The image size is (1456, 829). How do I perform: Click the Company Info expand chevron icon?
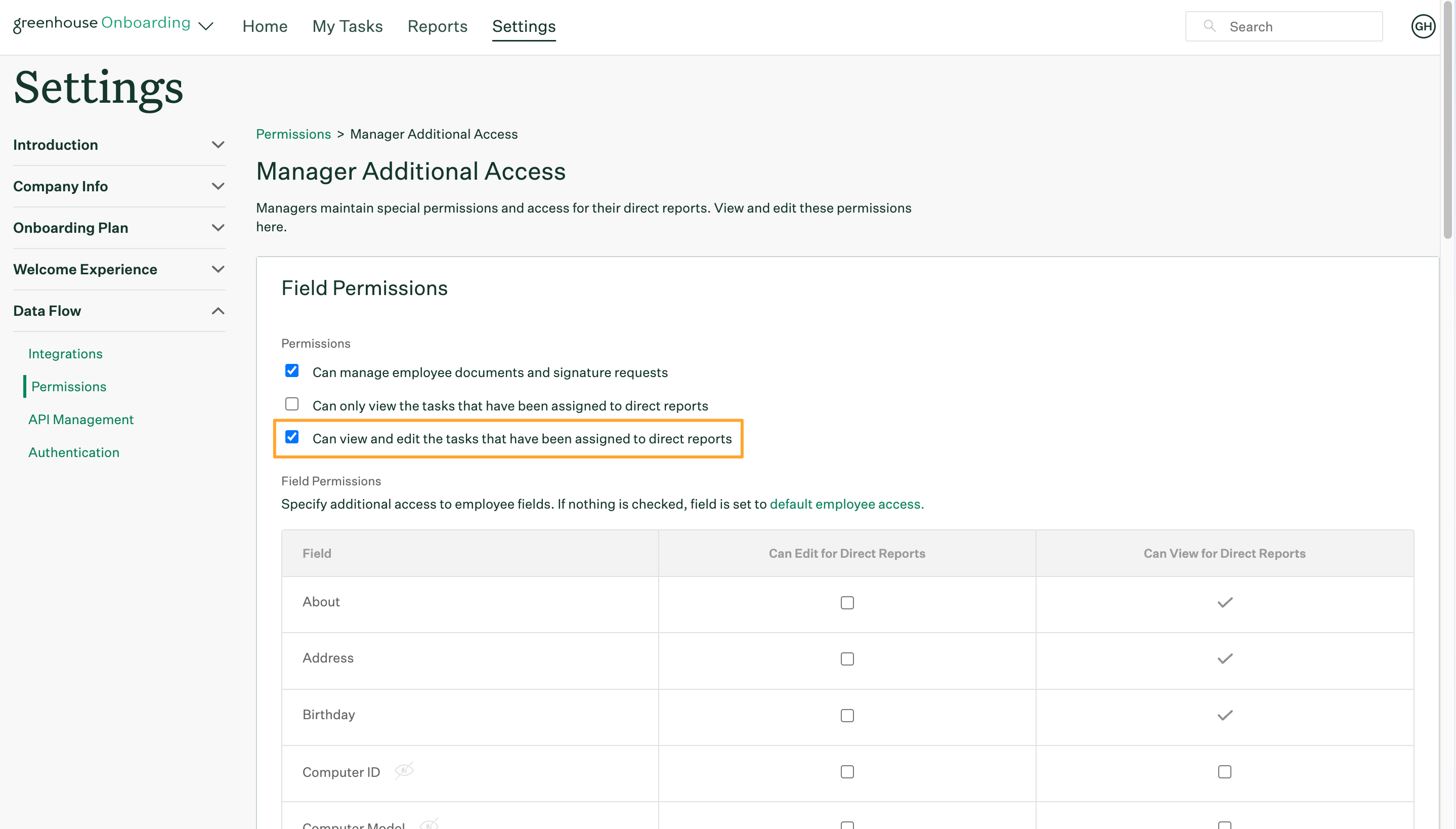[217, 186]
